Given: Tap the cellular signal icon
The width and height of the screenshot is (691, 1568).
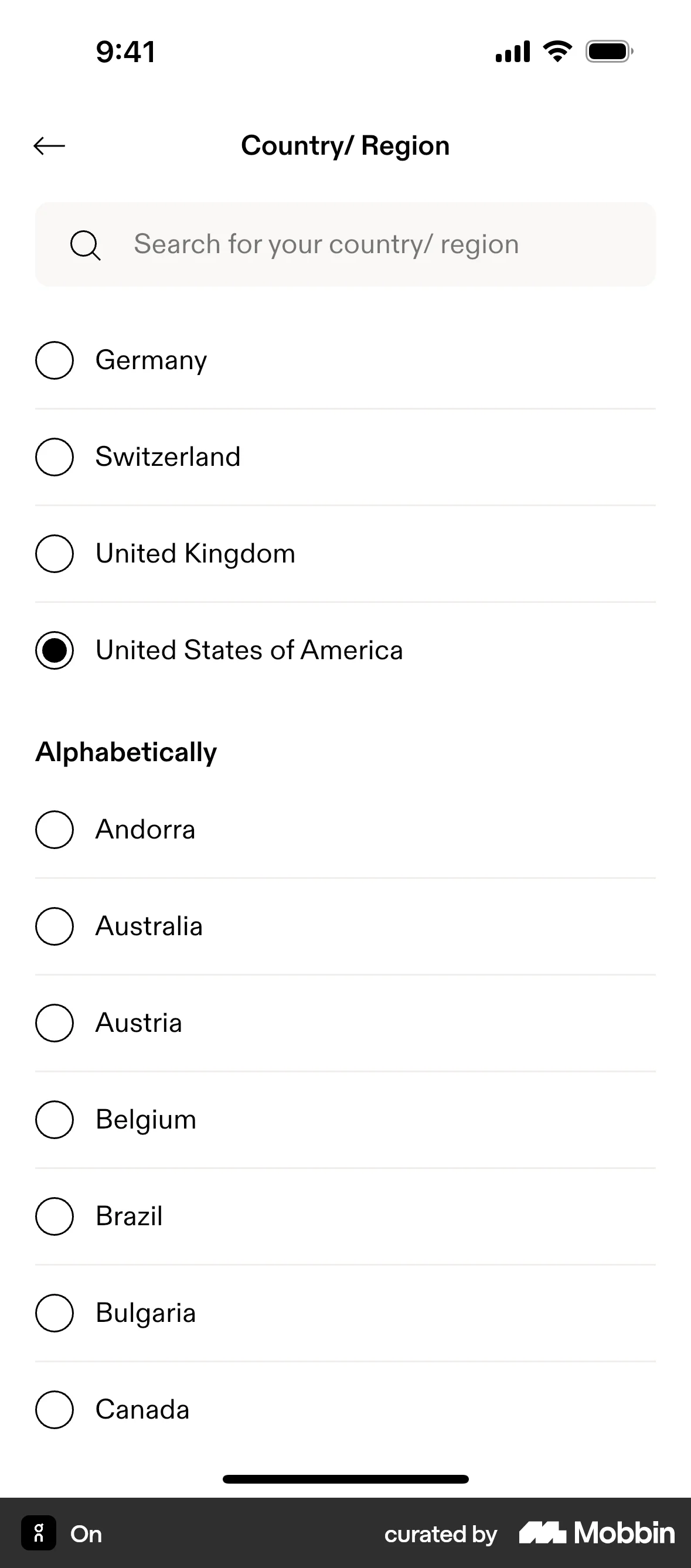Looking at the screenshot, I should pos(513,52).
